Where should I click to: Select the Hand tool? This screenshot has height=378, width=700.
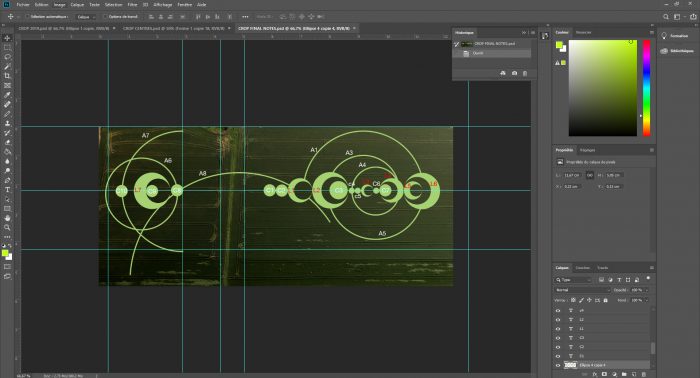(x=7, y=218)
